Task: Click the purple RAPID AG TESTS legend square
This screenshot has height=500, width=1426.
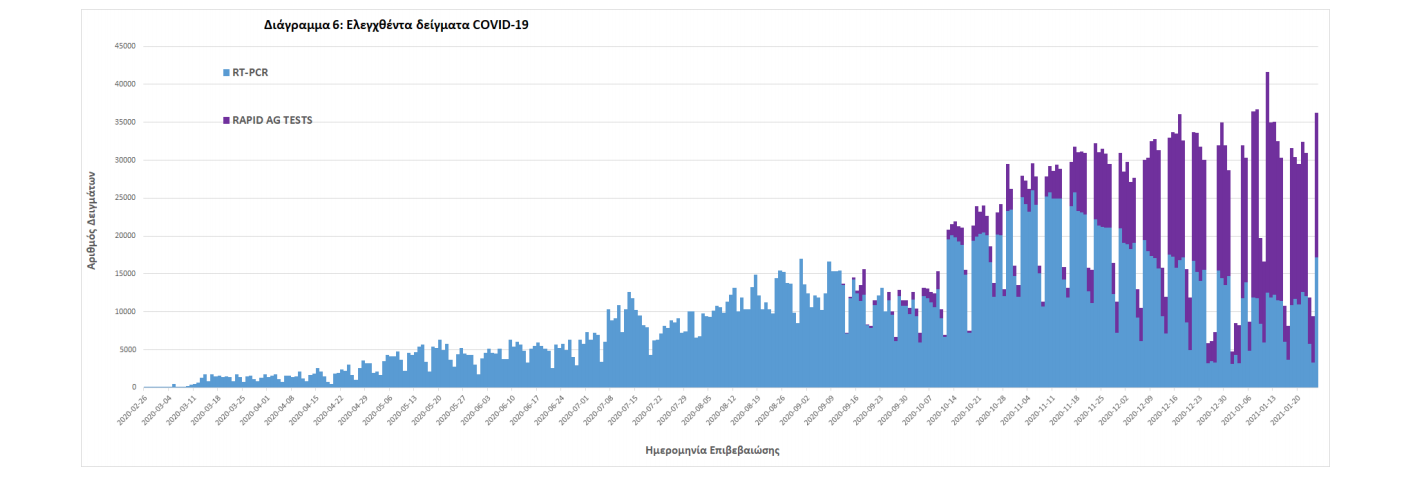Action: tap(227, 121)
